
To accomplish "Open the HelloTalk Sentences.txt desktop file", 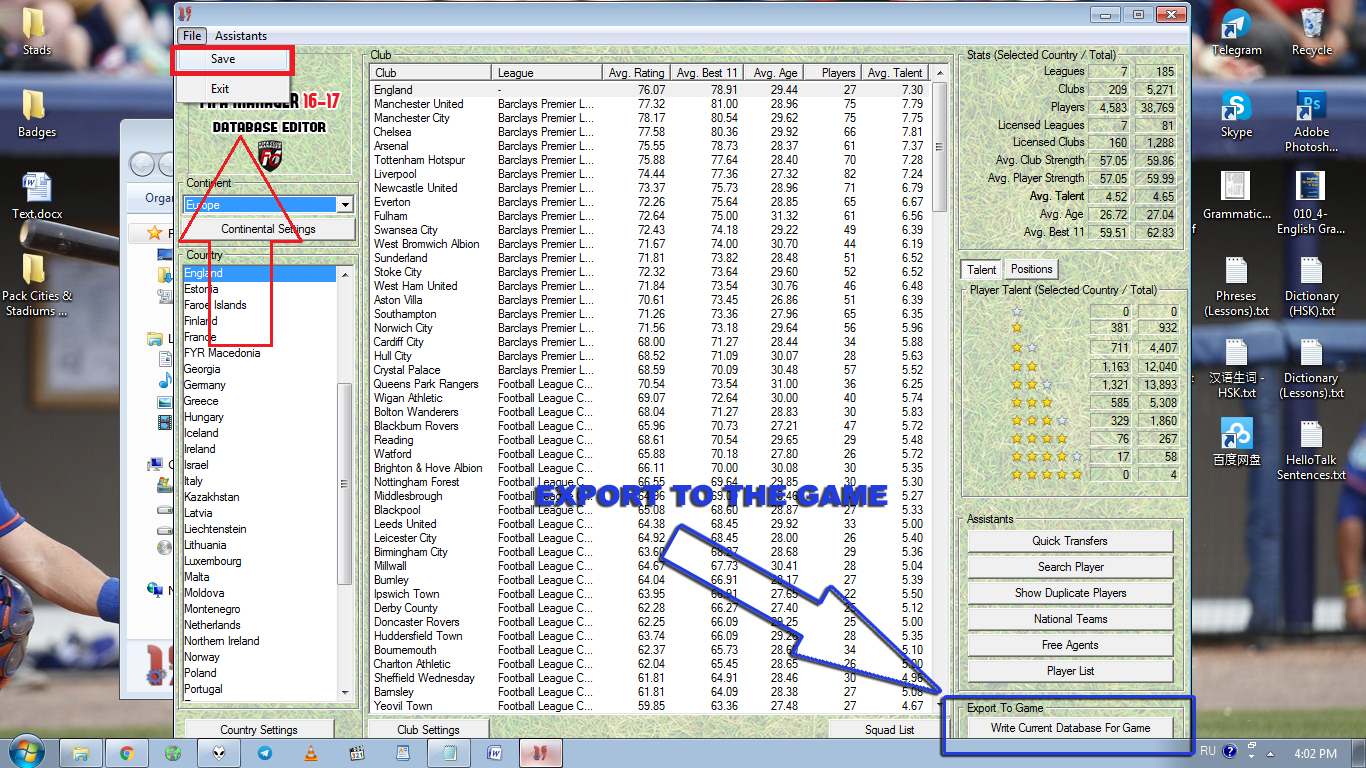I will pos(1311,449).
